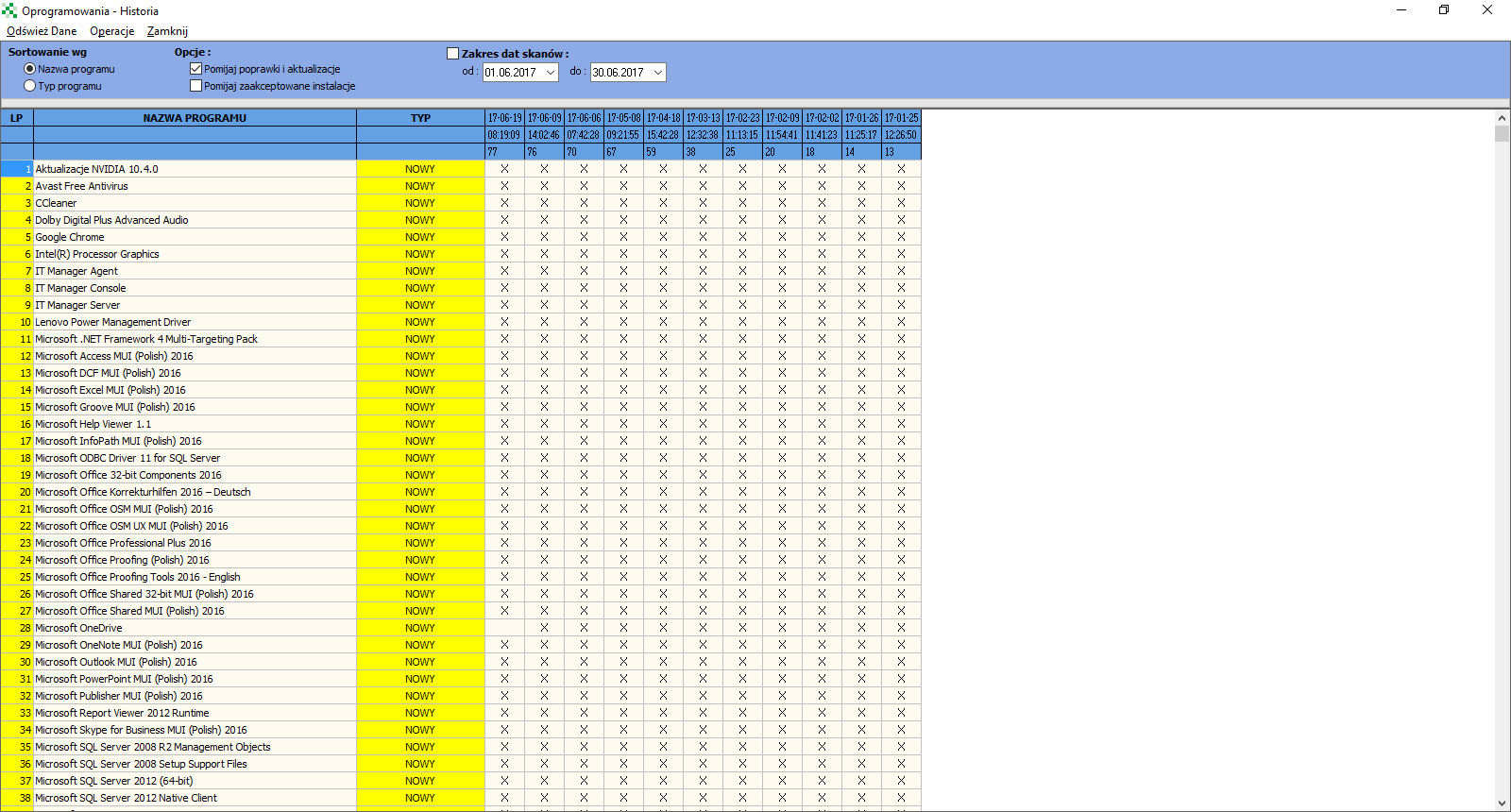Click the scrollbar up arrow
The image size is (1511, 812).
(x=1502, y=118)
